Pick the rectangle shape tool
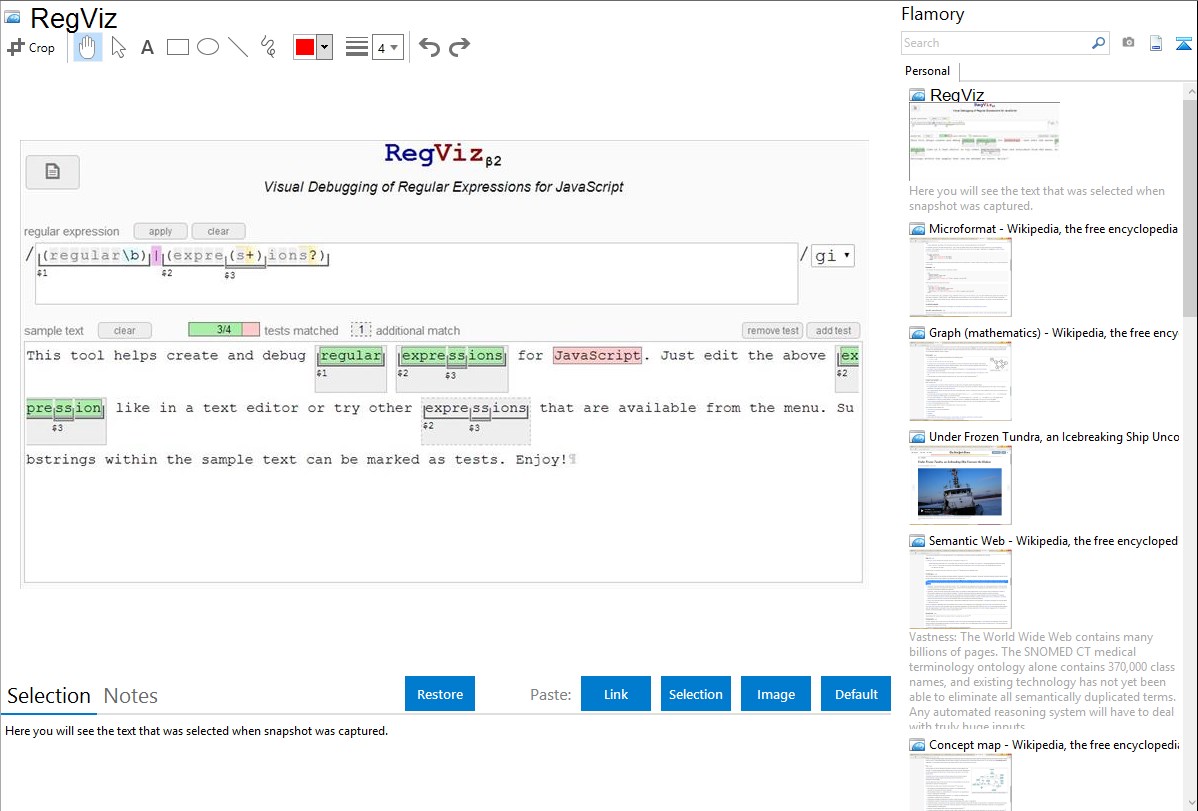The image size is (1198, 811). point(177,47)
